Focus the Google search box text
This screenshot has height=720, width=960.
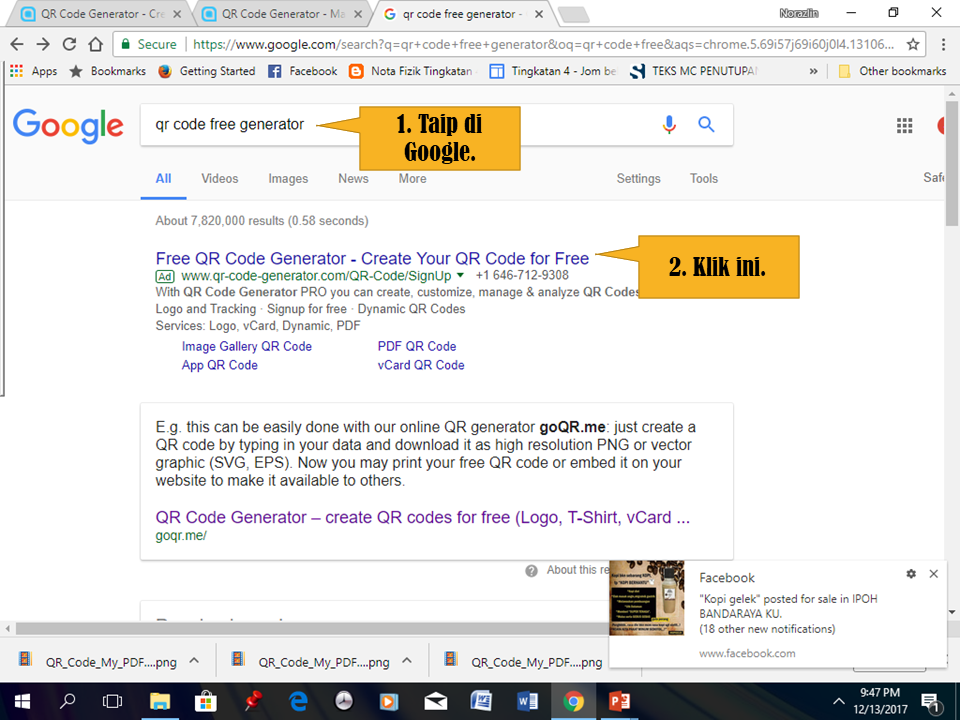tap(229, 124)
